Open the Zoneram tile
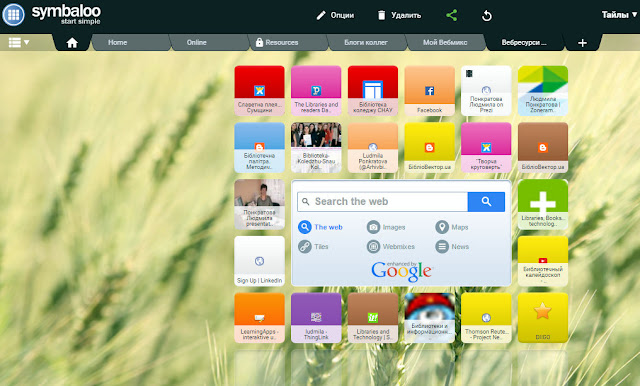 [x=543, y=91]
